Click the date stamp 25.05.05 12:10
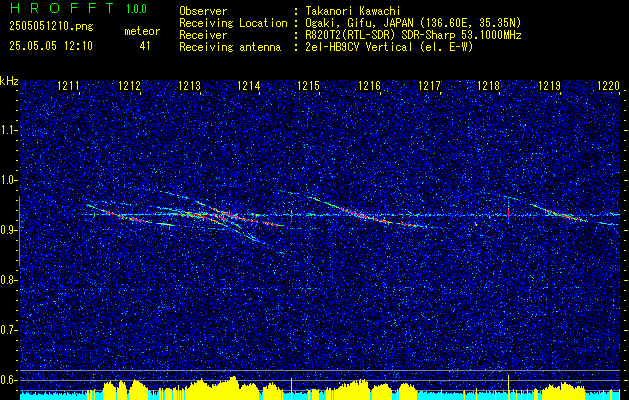 tap(51, 46)
